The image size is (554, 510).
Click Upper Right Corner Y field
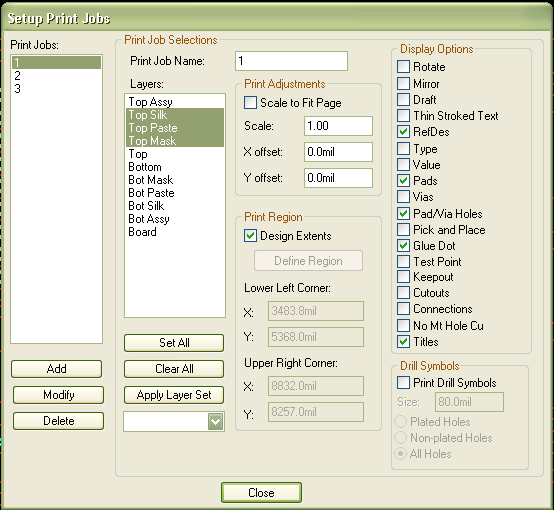pos(316,412)
